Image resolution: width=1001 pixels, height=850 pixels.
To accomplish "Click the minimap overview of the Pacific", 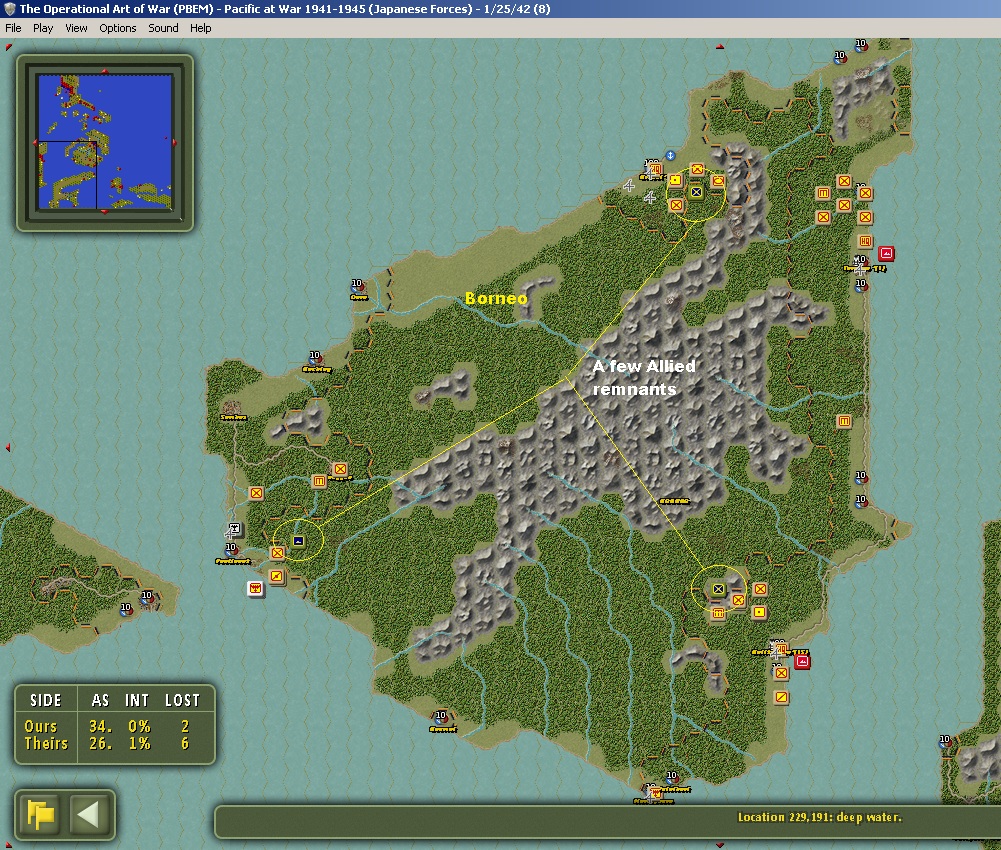I will pyautogui.click(x=105, y=142).
